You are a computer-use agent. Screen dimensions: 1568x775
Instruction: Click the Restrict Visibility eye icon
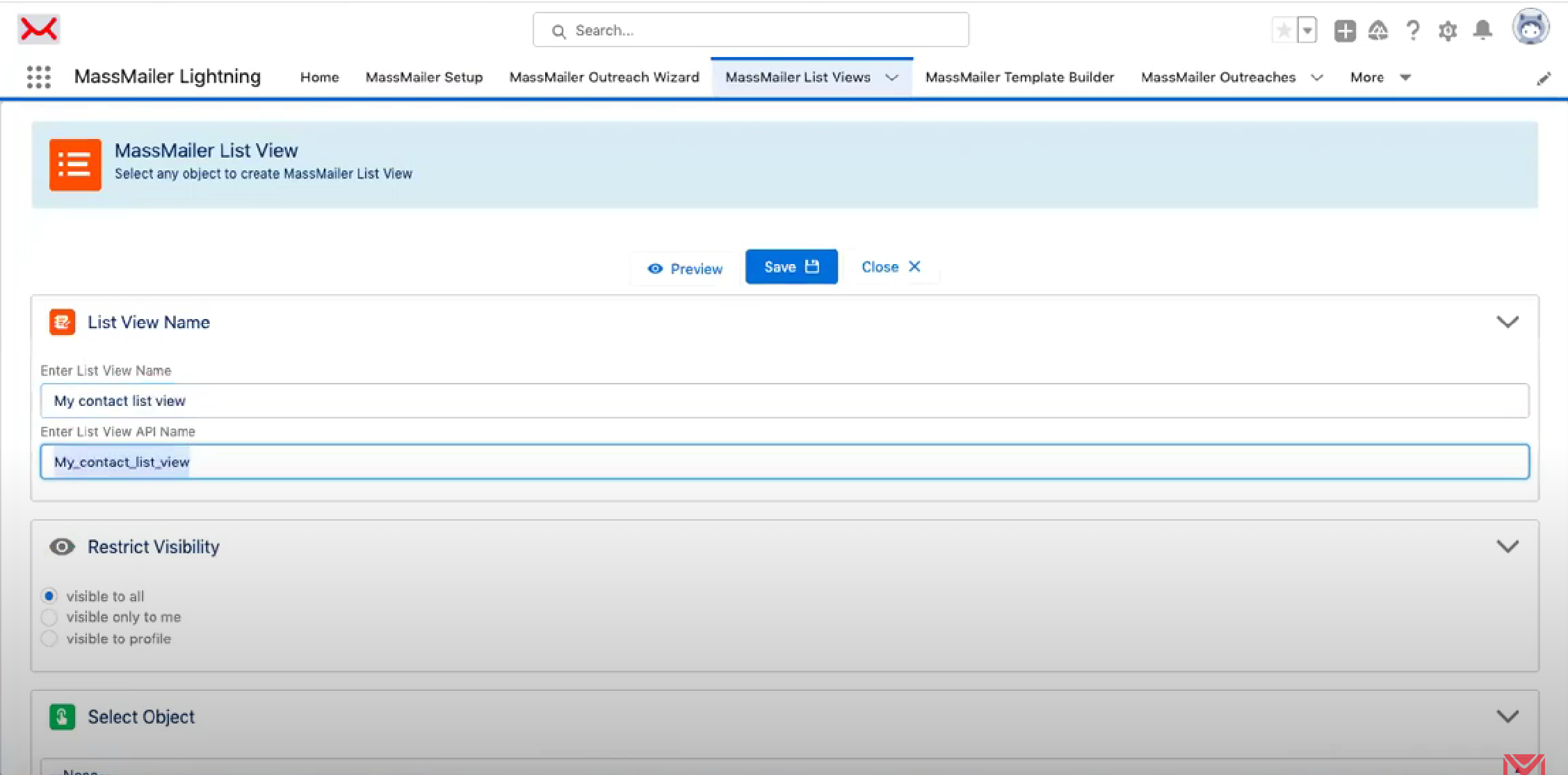pyautogui.click(x=62, y=547)
